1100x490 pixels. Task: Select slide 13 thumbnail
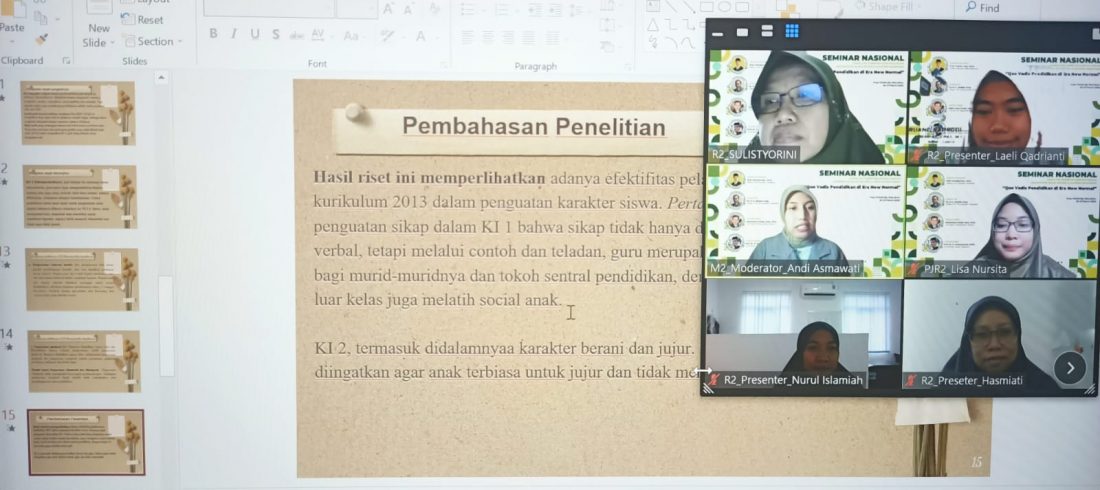[x=81, y=279]
